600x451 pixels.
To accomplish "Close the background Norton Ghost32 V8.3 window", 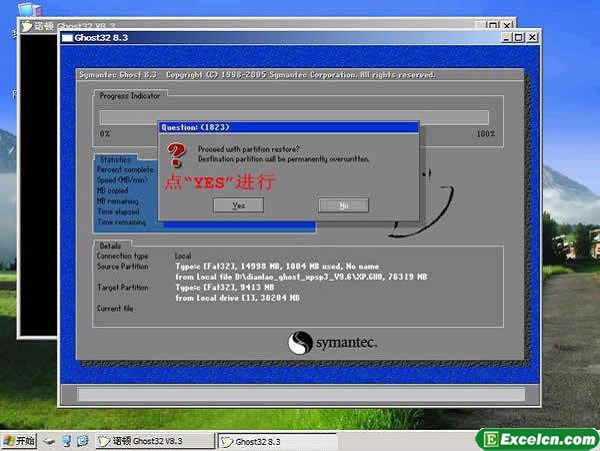I will [x=507, y=26].
